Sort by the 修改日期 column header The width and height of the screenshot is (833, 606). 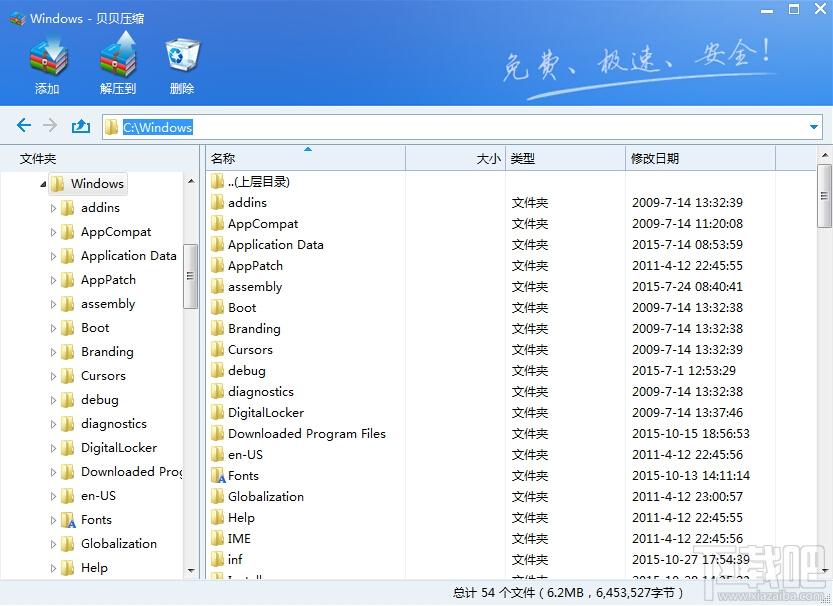pos(700,158)
